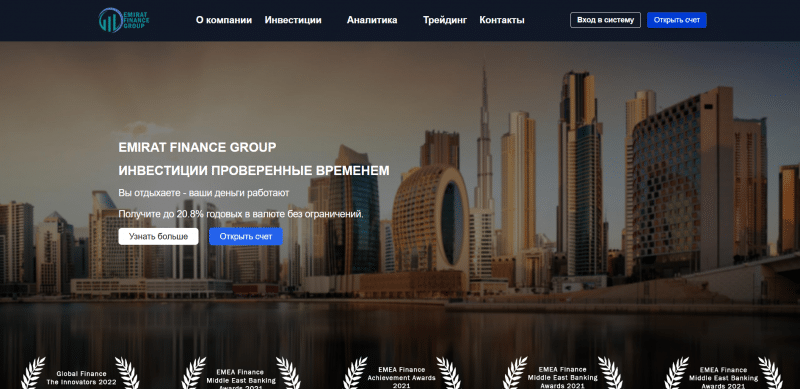The image size is (800, 389).
Task: Click the white Узнать больше button
Action: (159, 236)
